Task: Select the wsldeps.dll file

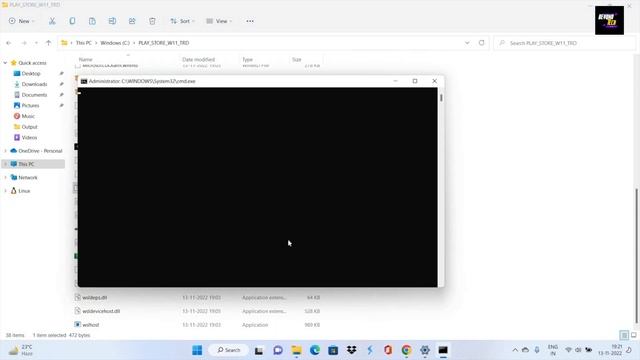Action: point(95,298)
